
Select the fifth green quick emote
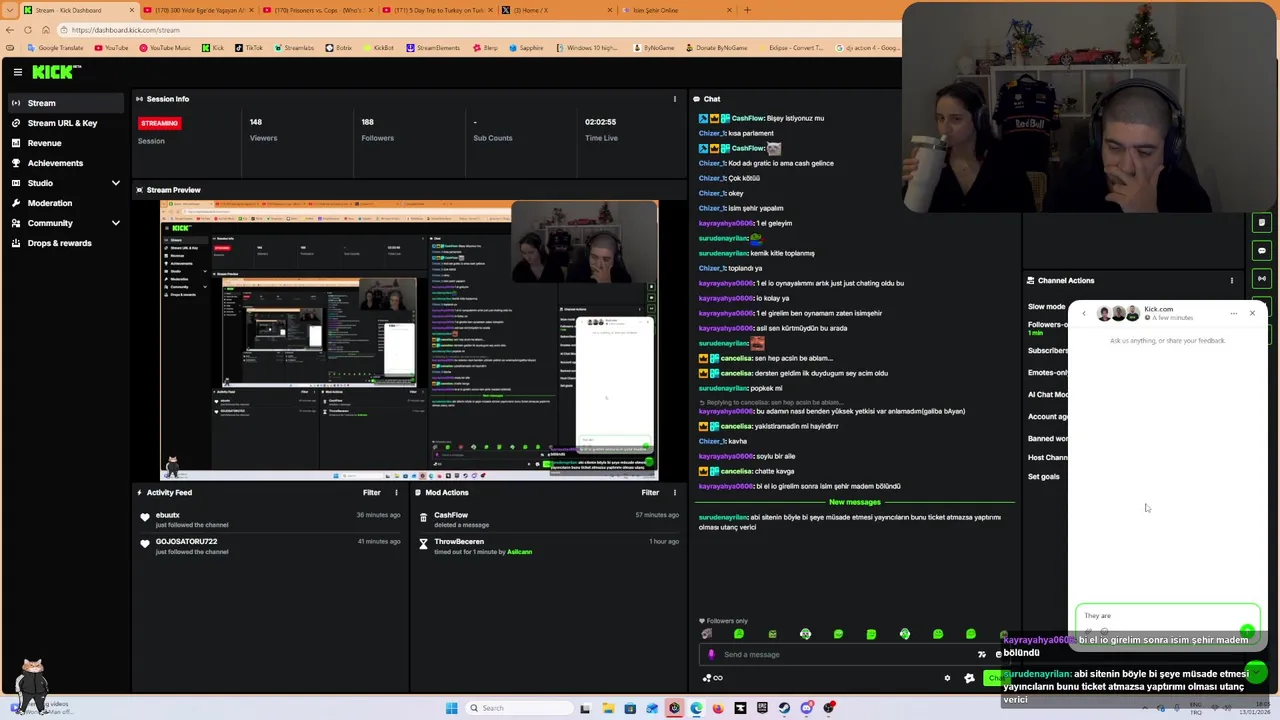(x=838, y=634)
